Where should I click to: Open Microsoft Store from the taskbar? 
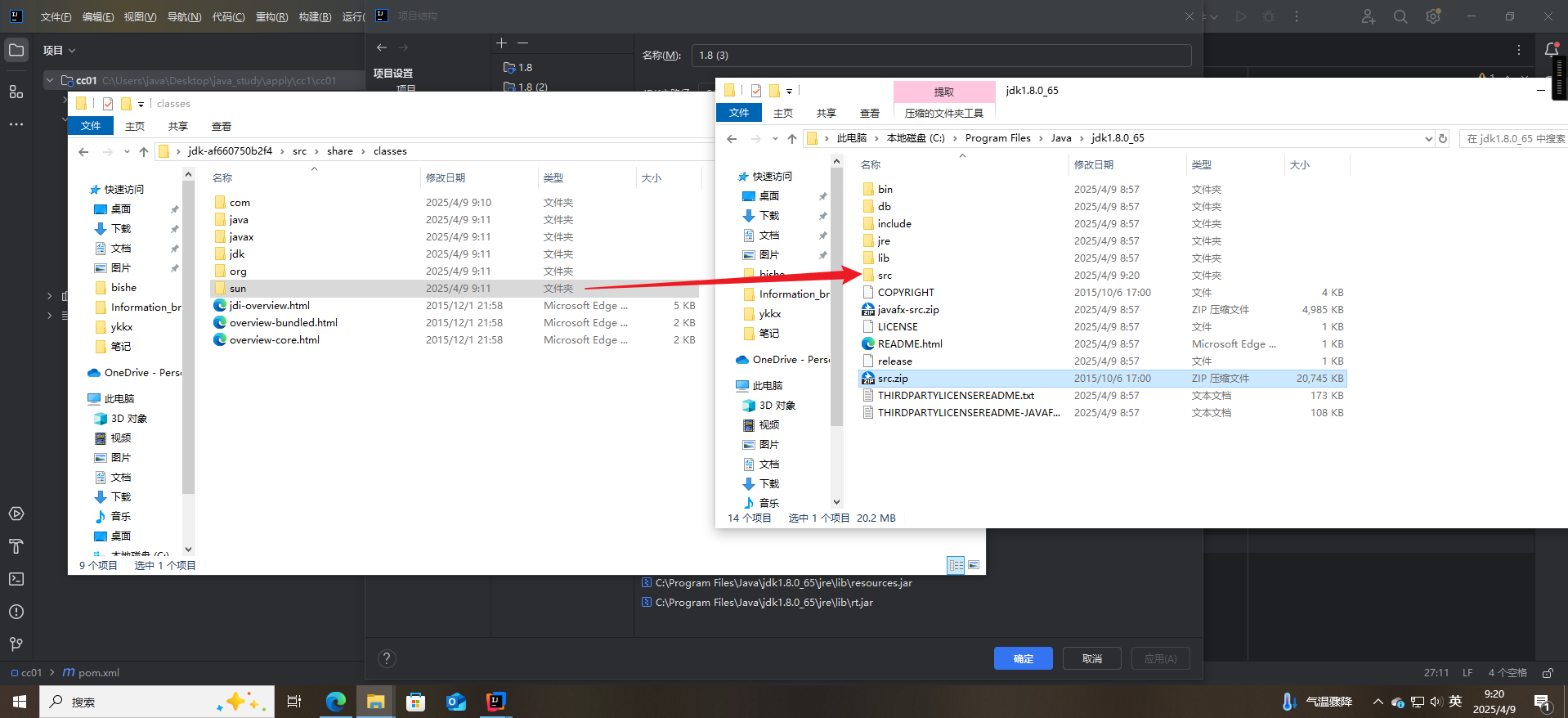416,702
